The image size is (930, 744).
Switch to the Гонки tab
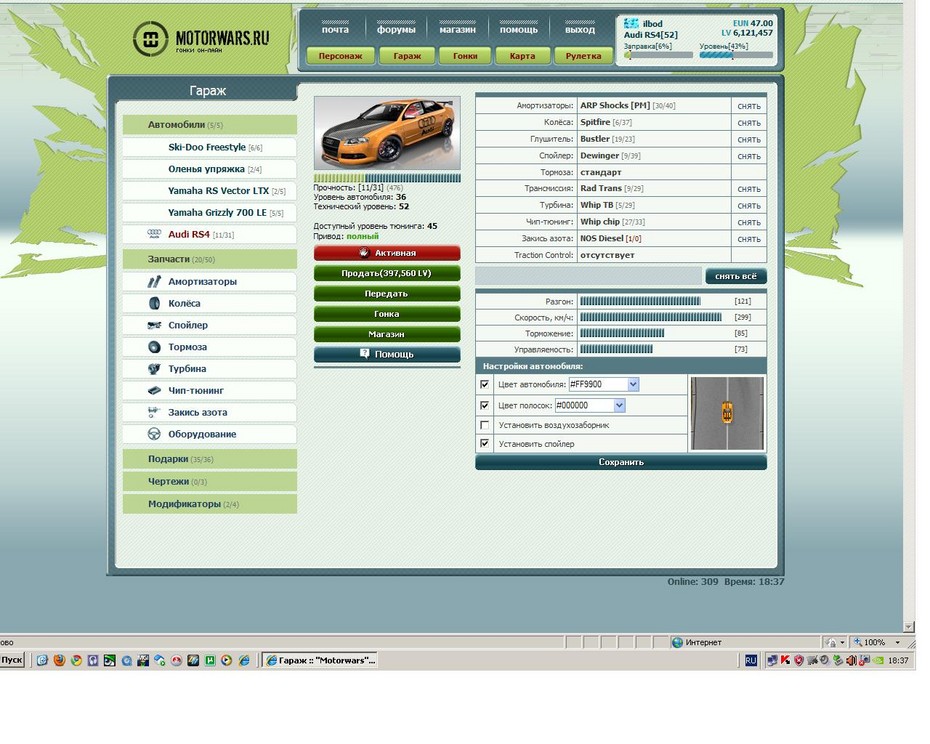[465, 56]
